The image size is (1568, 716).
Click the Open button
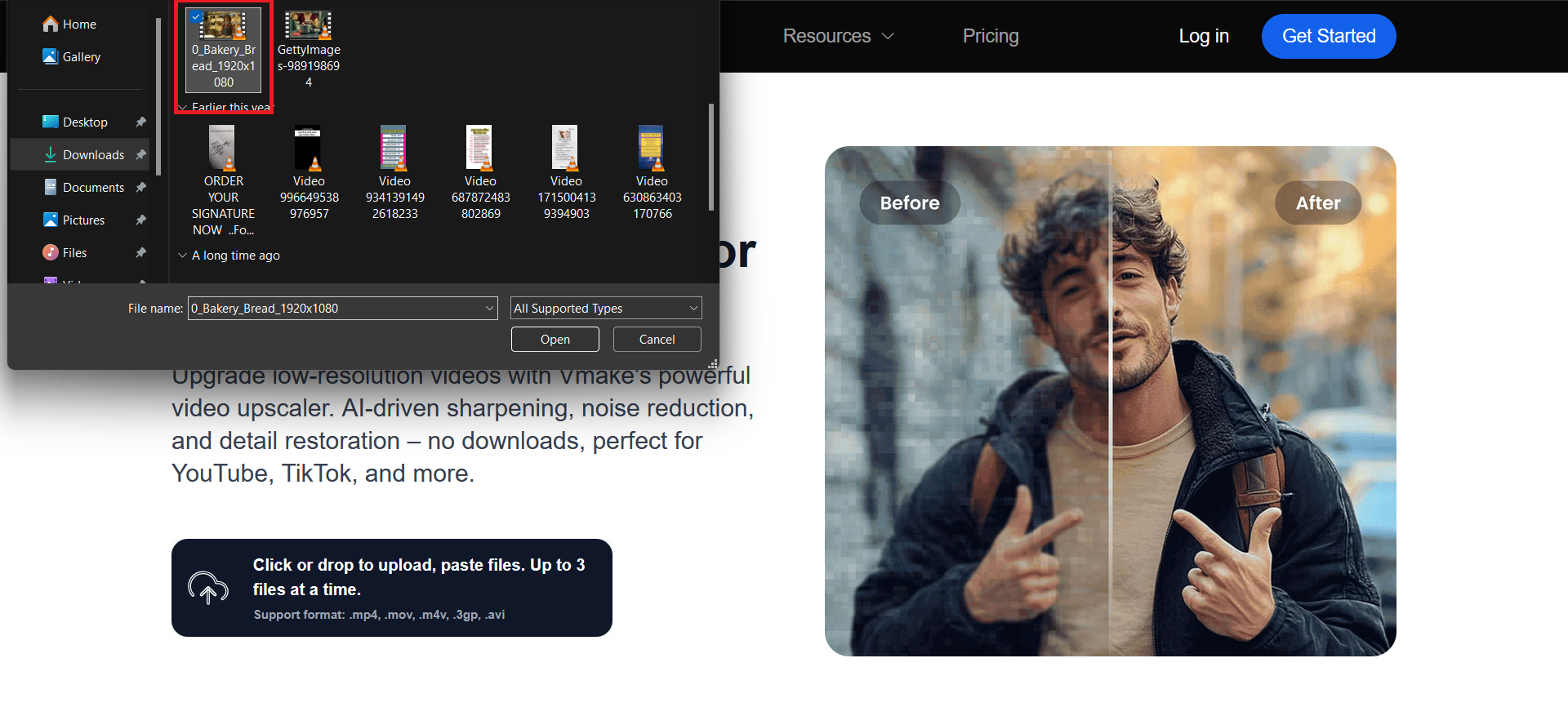click(555, 340)
